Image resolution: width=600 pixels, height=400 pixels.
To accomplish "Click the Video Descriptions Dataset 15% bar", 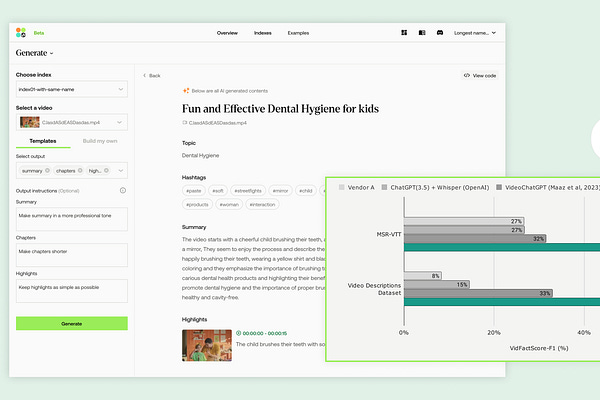I will [437, 284].
